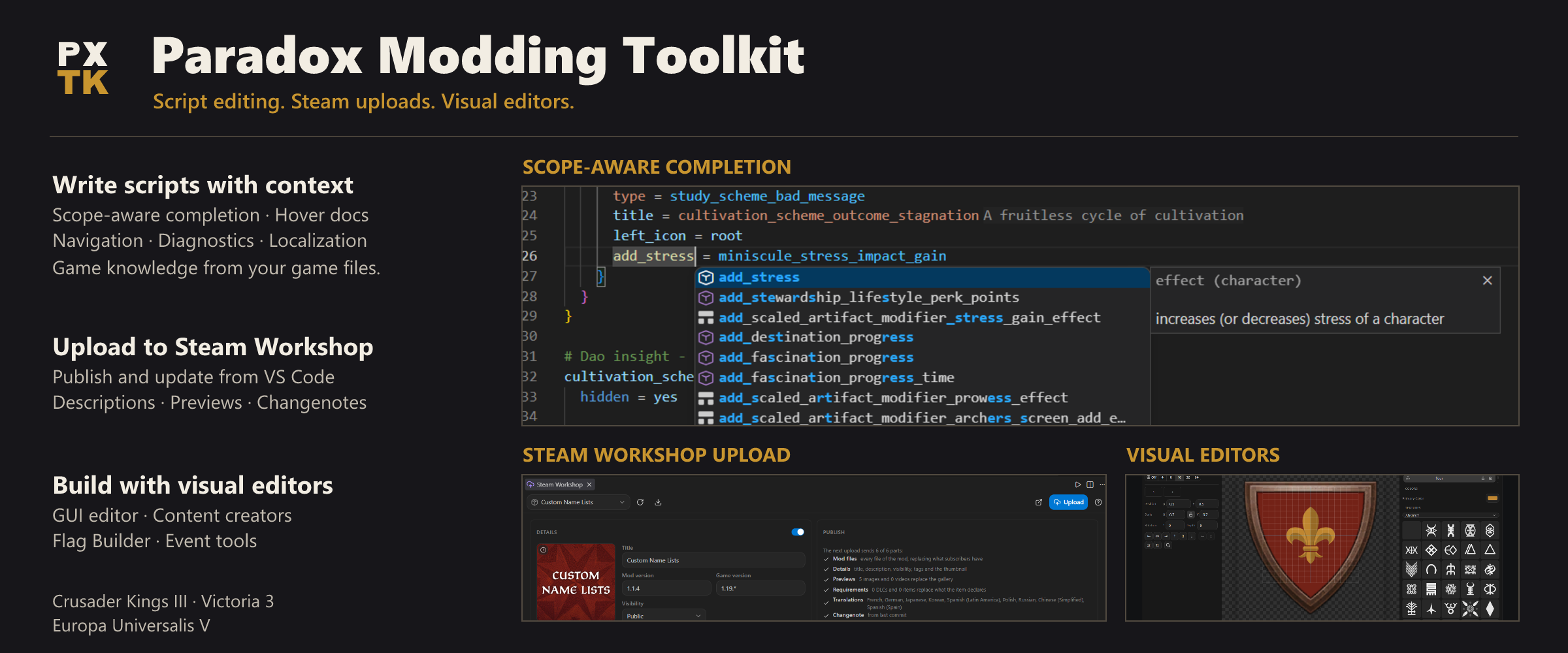Pick add_scaled_artifact_modifier_stress_gain_effect suggestion
The height and width of the screenshot is (653, 1568).
click(922, 318)
